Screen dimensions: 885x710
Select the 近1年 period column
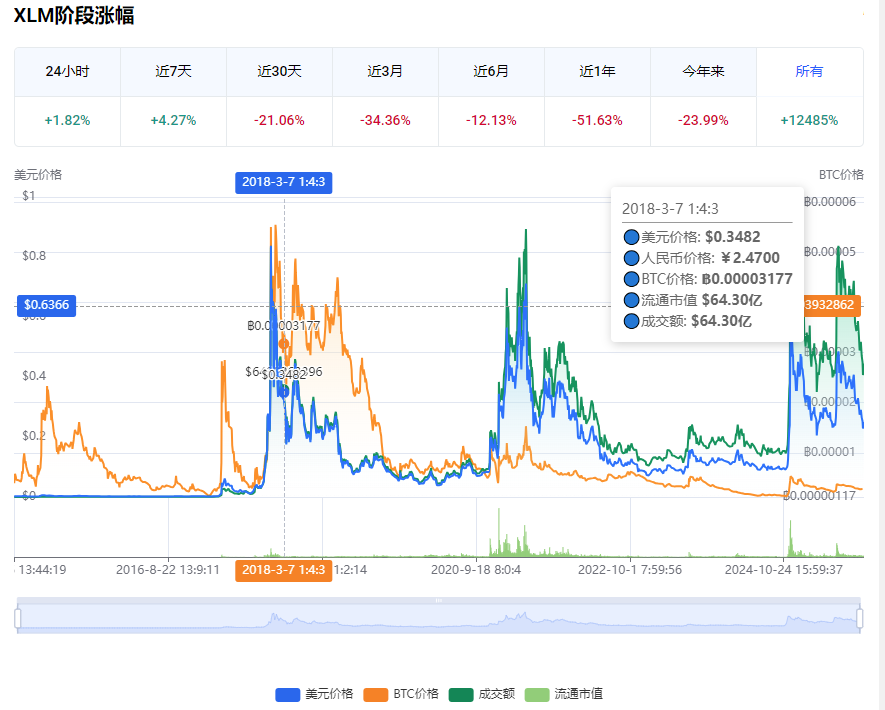point(597,72)
